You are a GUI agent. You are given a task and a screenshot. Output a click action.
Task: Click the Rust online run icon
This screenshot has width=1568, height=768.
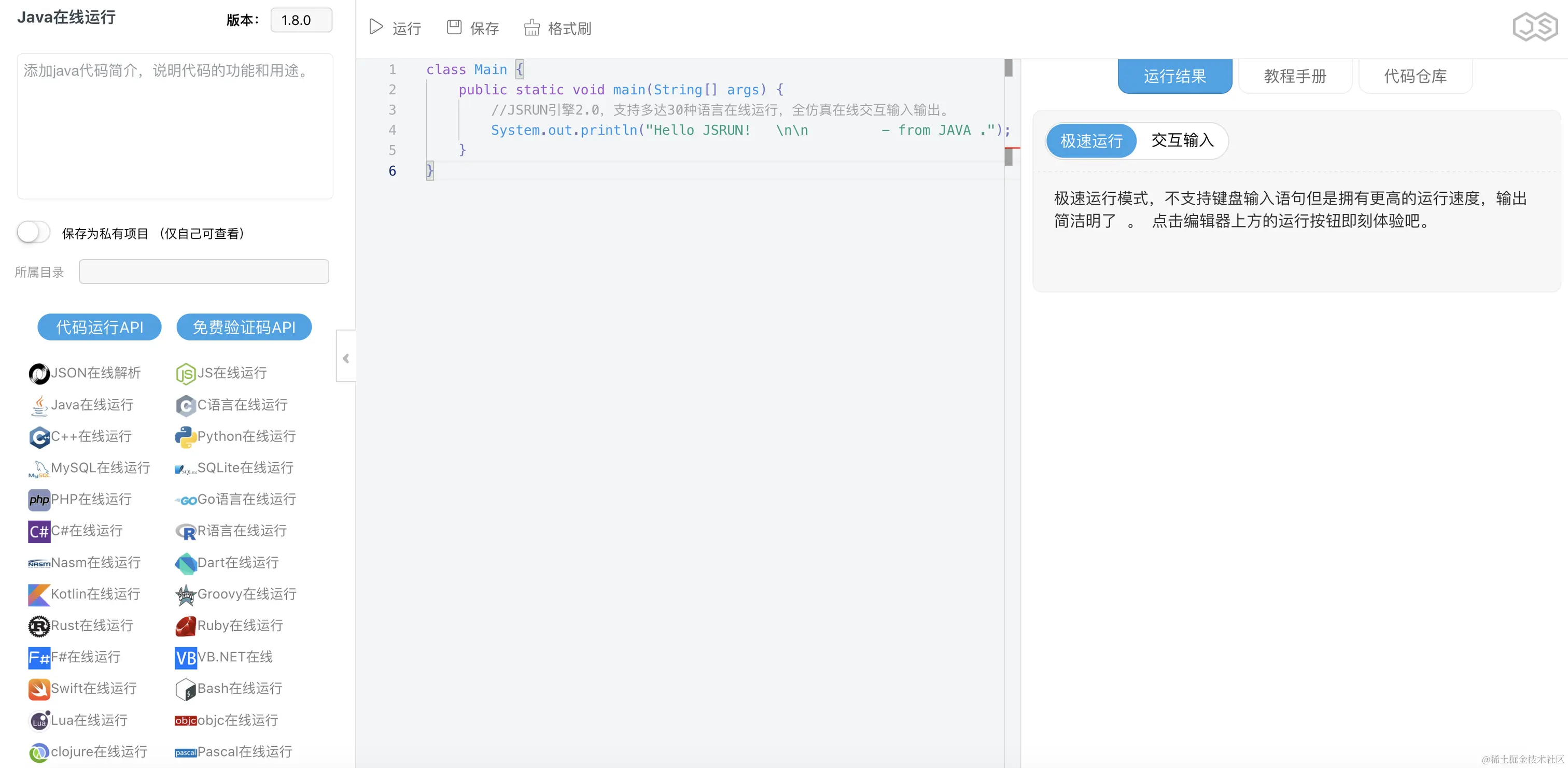(39, 626)
